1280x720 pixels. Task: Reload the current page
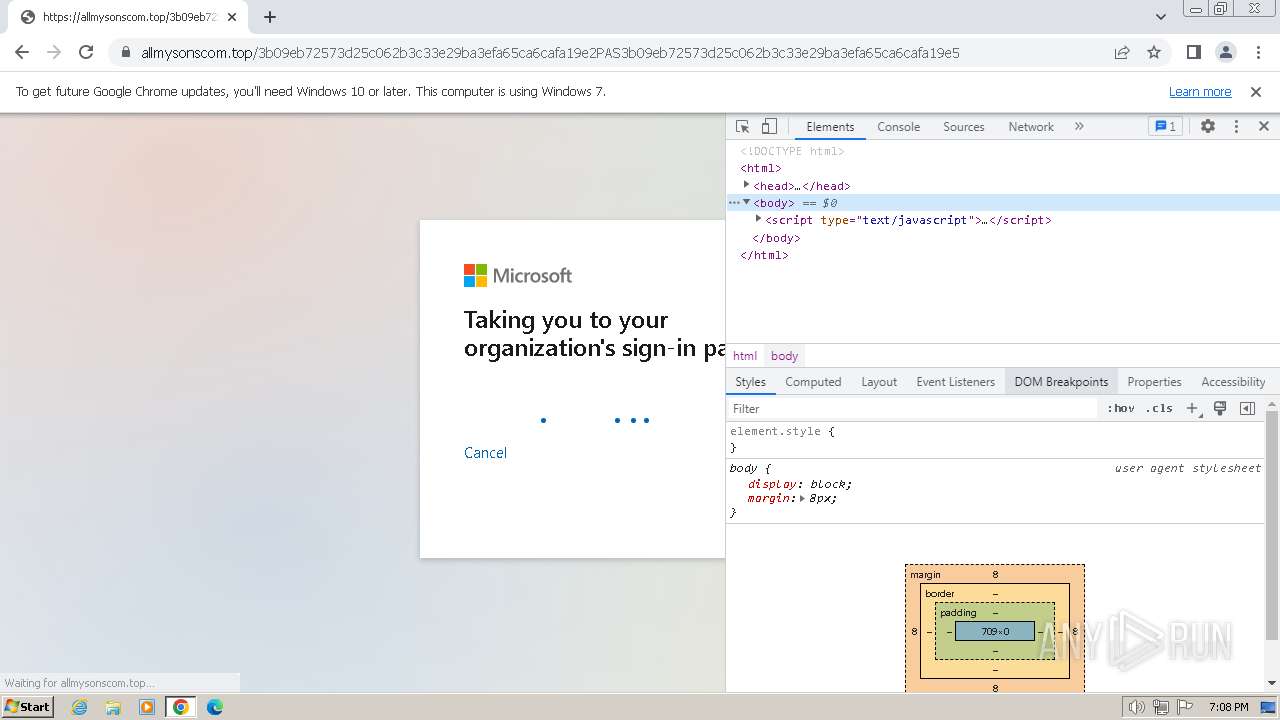(86, 52)
